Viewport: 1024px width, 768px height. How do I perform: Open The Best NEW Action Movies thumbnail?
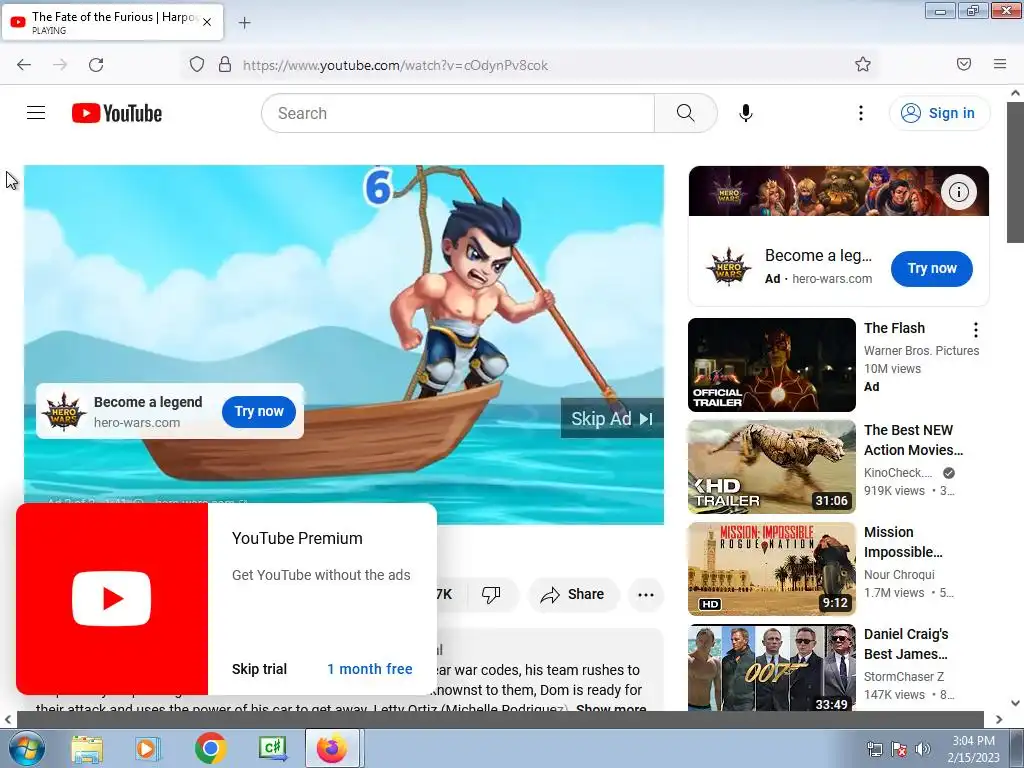tap(772, 467)
